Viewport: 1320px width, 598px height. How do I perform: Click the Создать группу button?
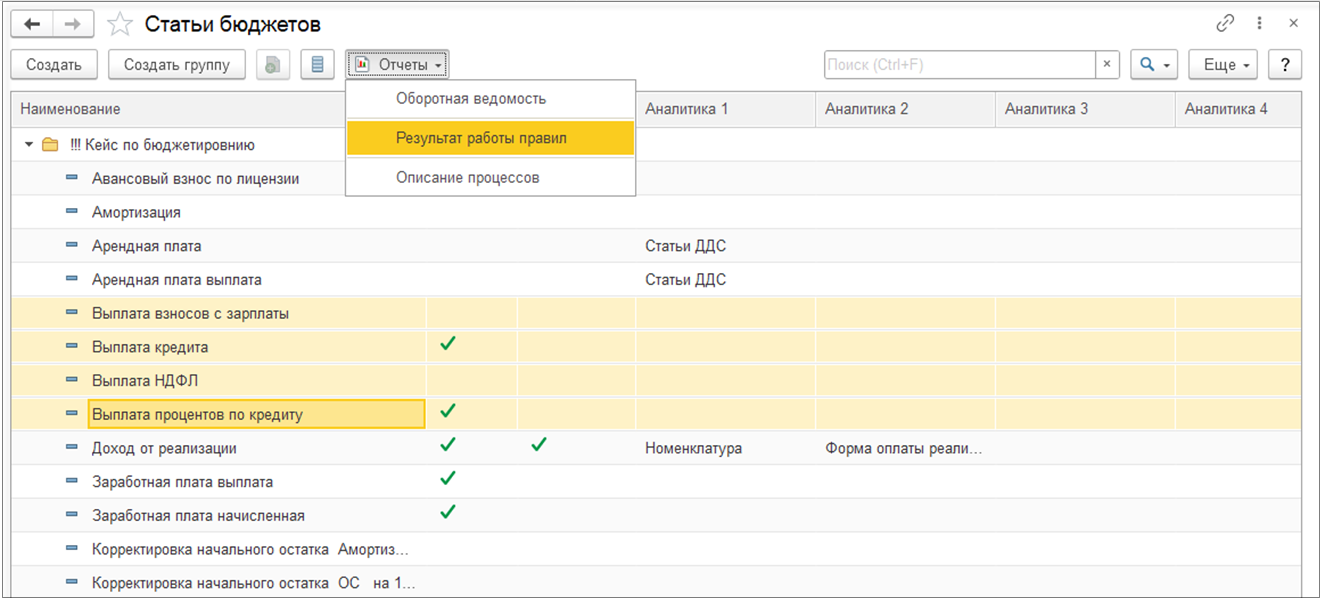tap(177, 65)
